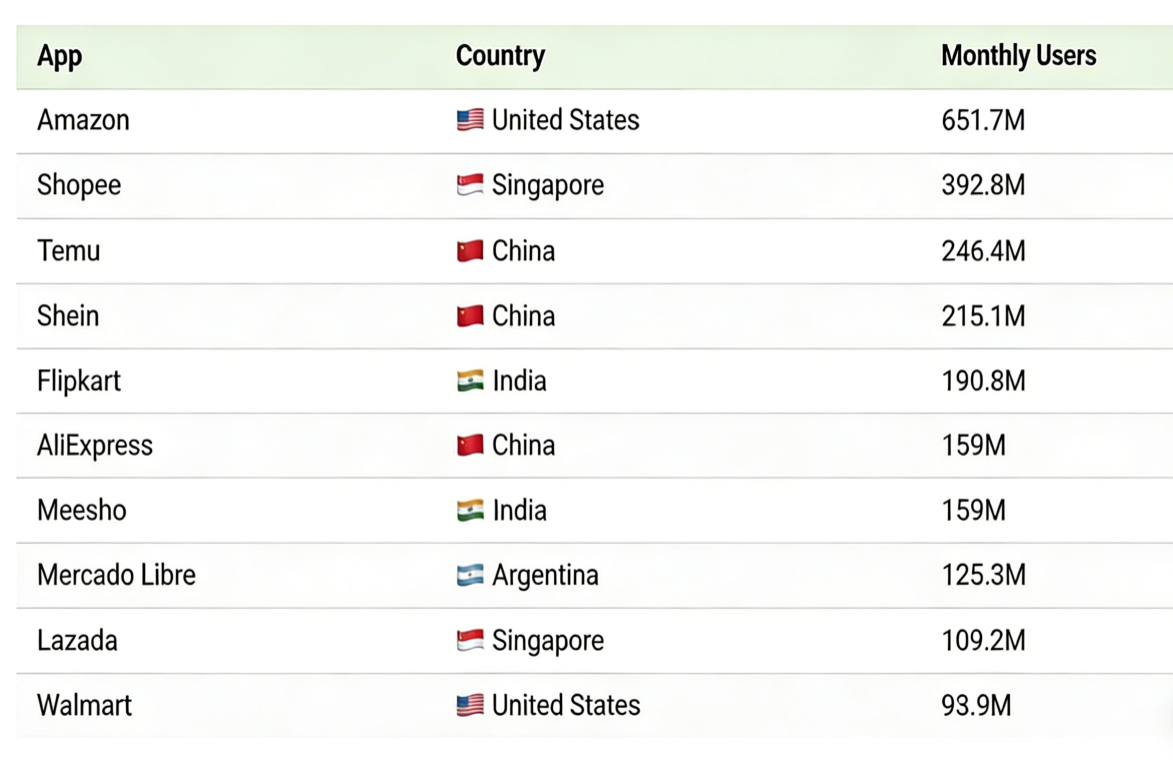Click Temu's 246.4M monthly users value
The image size is (1173, 761).
983,250
